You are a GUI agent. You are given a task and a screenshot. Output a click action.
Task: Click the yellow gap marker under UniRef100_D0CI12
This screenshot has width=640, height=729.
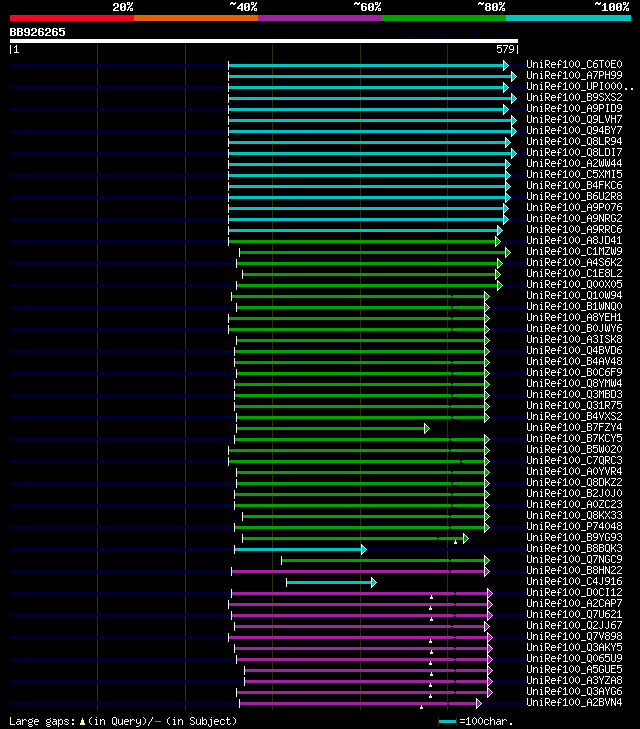click(431, 597)
